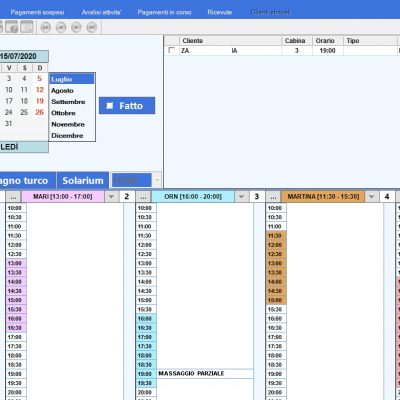Choose Settembre from the month list
Screen dimensions: 400x400
(72, 102)
